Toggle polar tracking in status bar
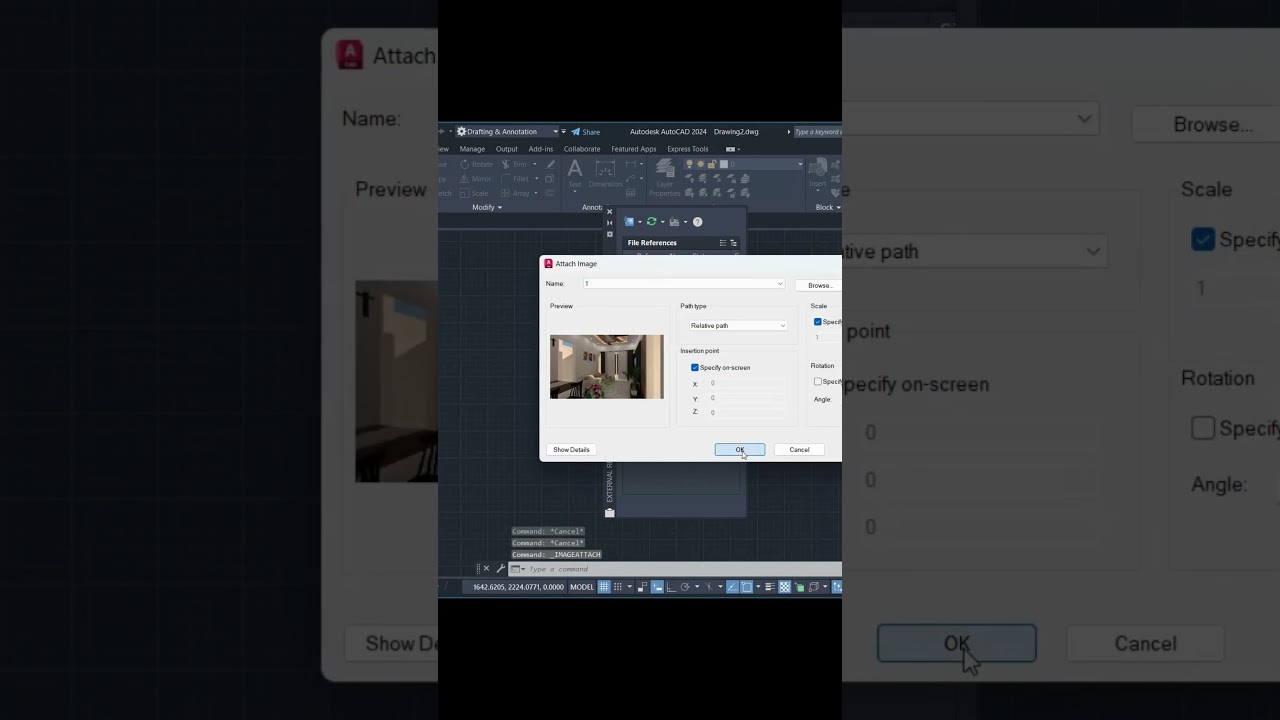1280x720 pixels. [x=685, y=587]
